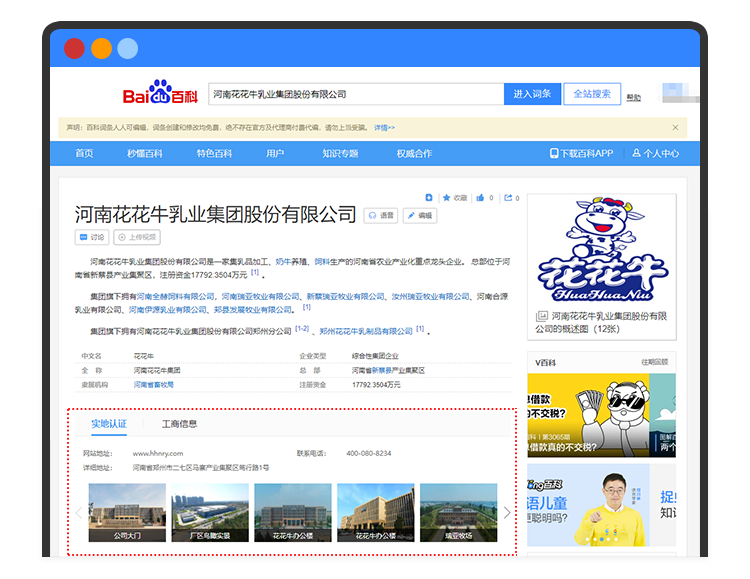Image resolution: width=750 pixels, height=579 pixels.
Task: Open the 用户 menu item
Action: (x=275, y=154)
